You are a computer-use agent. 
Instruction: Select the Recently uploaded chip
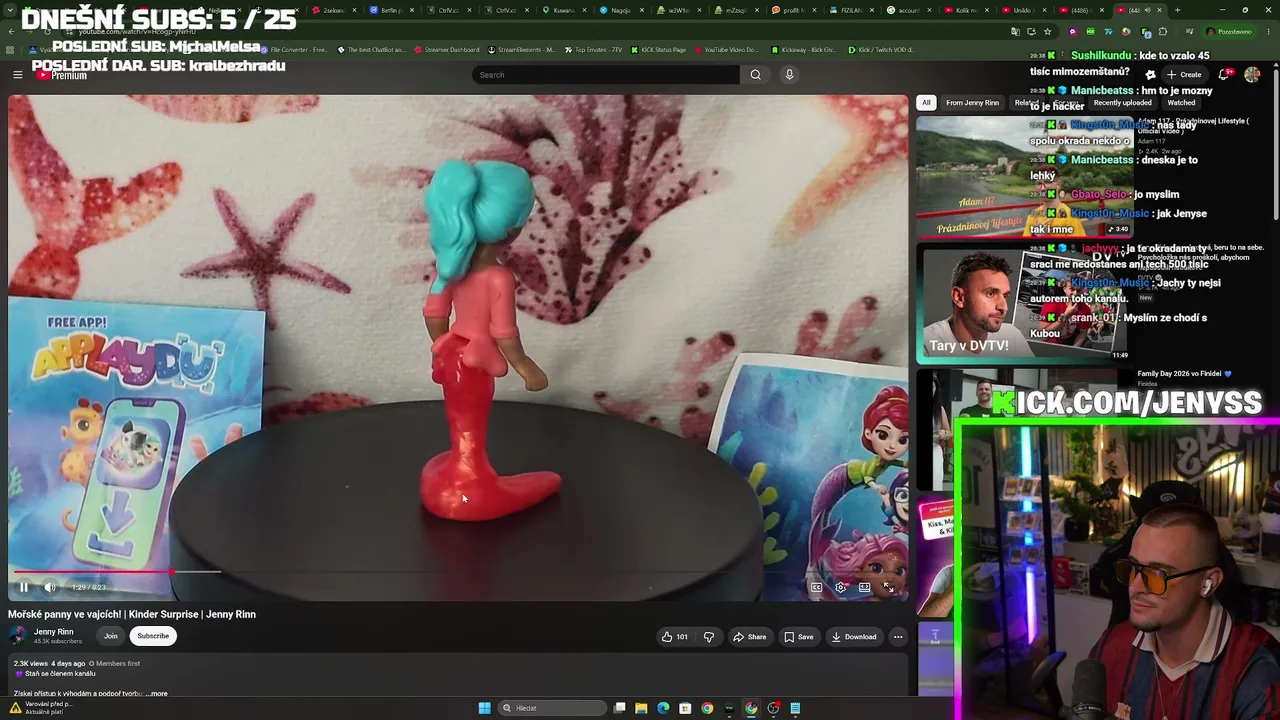tap(1122, 102)
